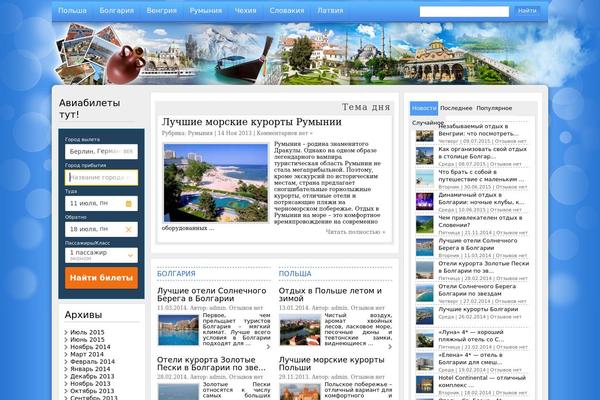Open the calendar icon in departure date field
Image resolution: width=600 pixels, height=400 pixels.
(129, 204)
